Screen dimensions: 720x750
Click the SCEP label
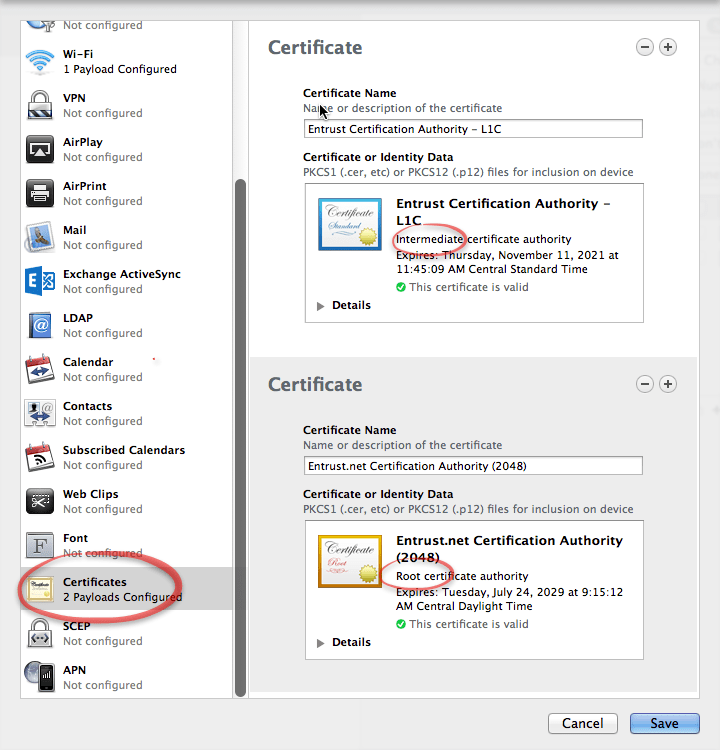(77, 626)
